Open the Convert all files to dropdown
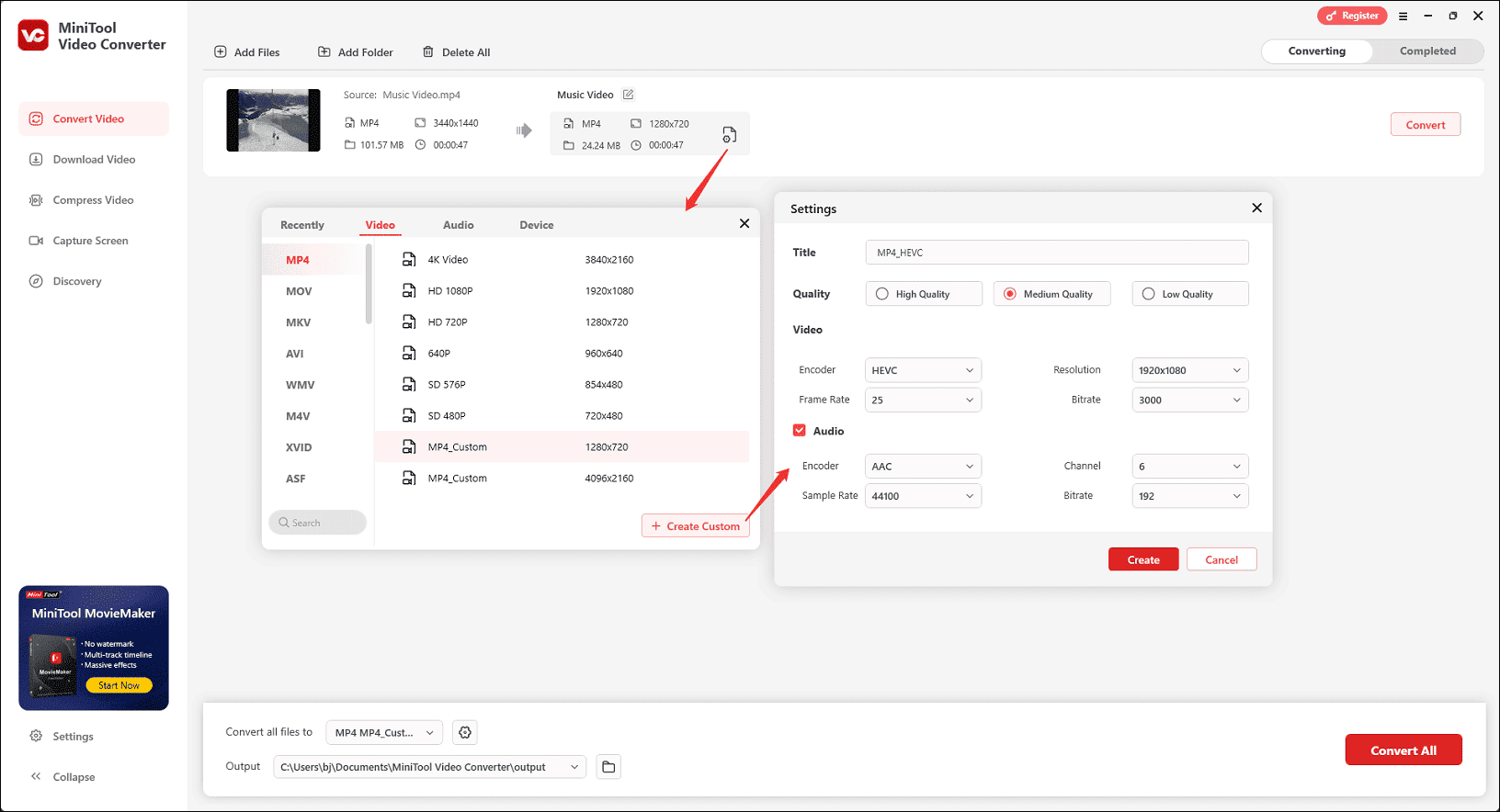This screenshot has height=812, width=1500. coord(385,732)
